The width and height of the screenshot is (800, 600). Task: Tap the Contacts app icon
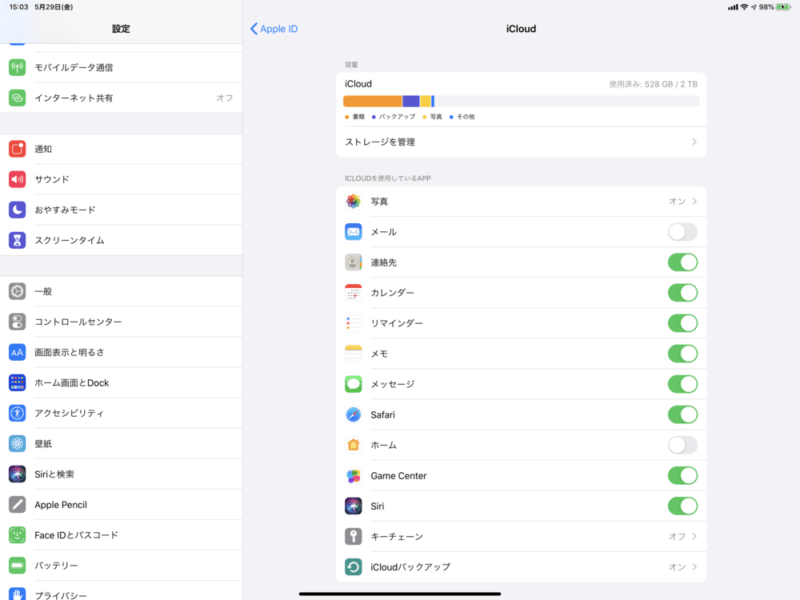click(354, 262)
